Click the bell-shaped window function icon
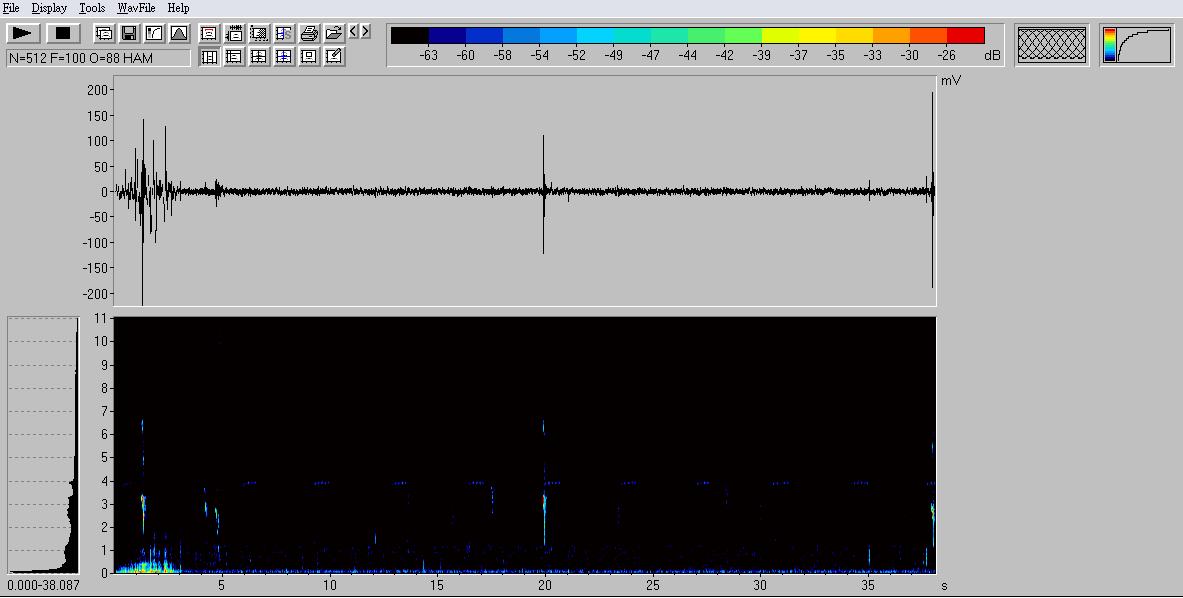Image resolution: width=1183 pixels, height=598 pixels. [x=179, y=33]
